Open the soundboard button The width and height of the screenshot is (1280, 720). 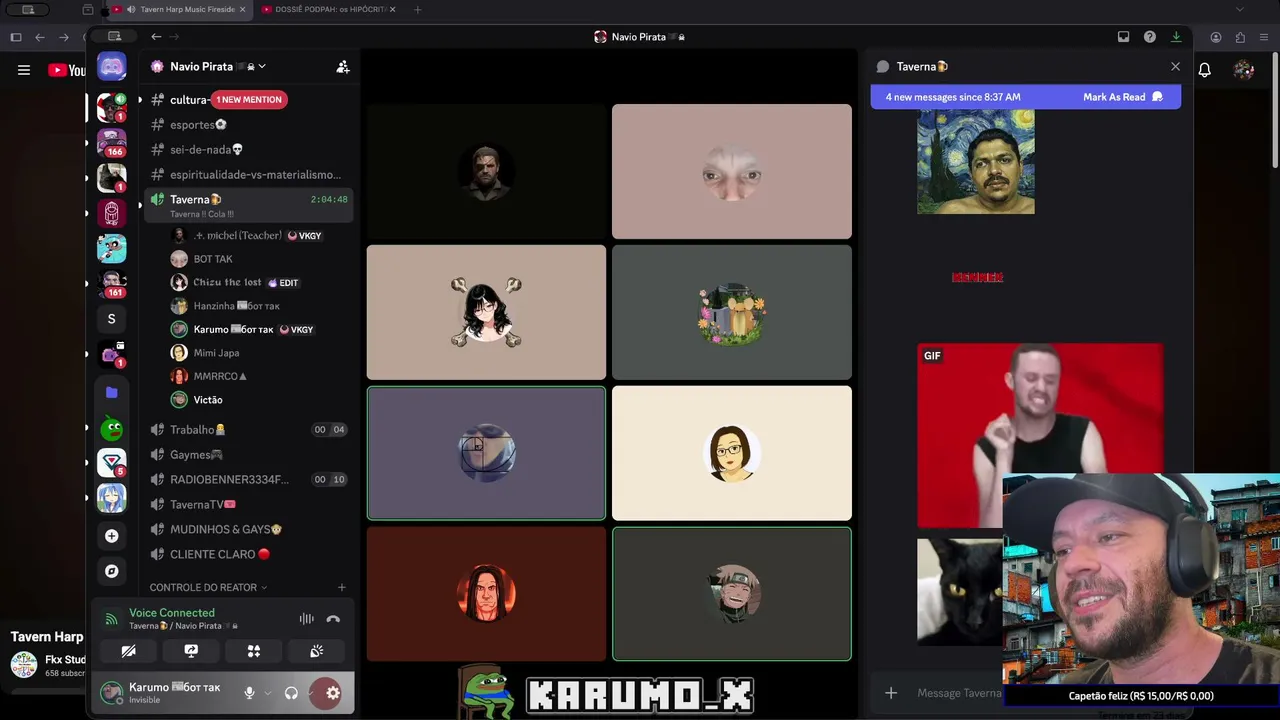click(316, 651)
